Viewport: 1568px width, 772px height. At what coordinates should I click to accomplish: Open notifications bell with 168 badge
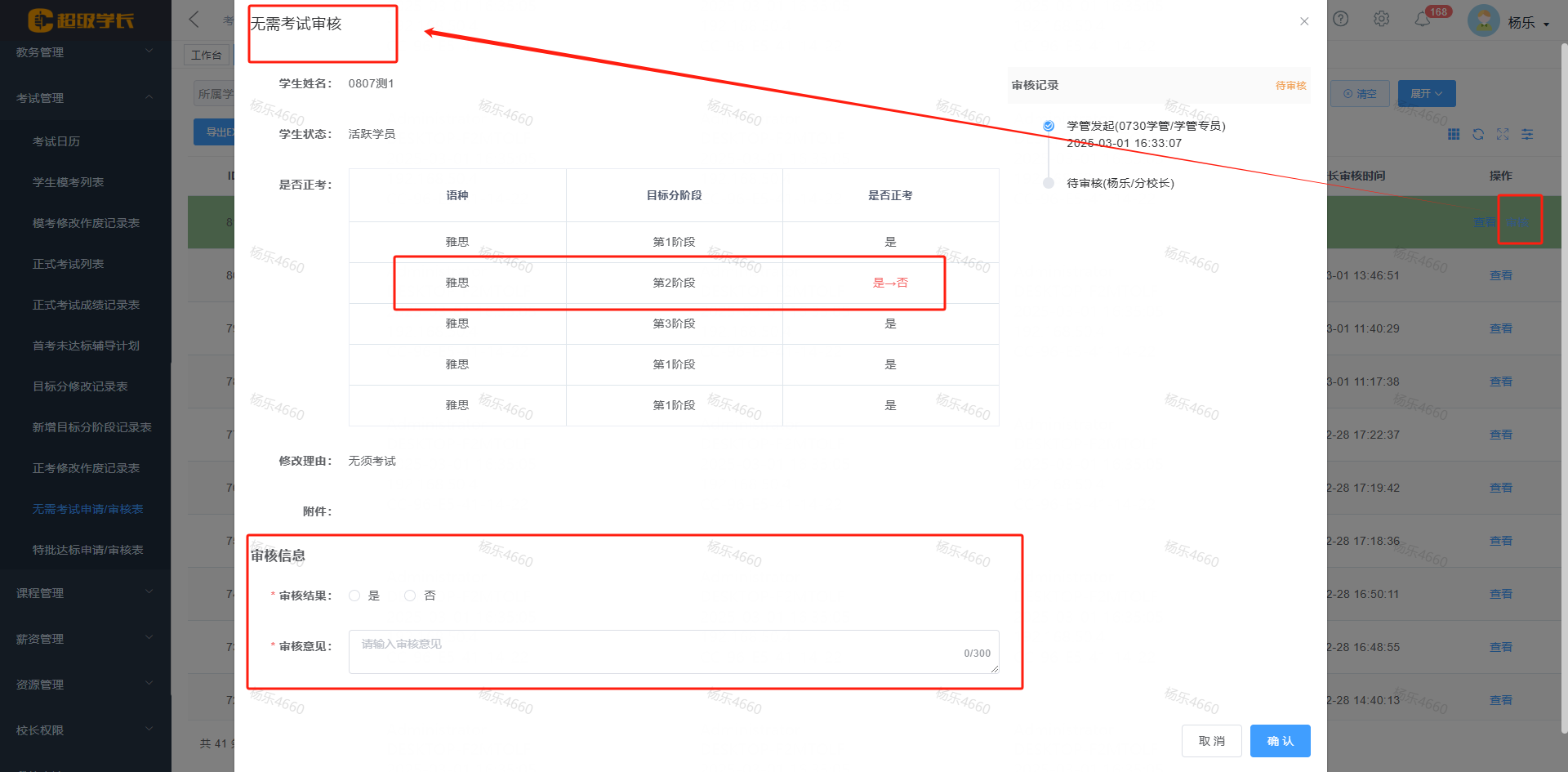click(1423, 19)
